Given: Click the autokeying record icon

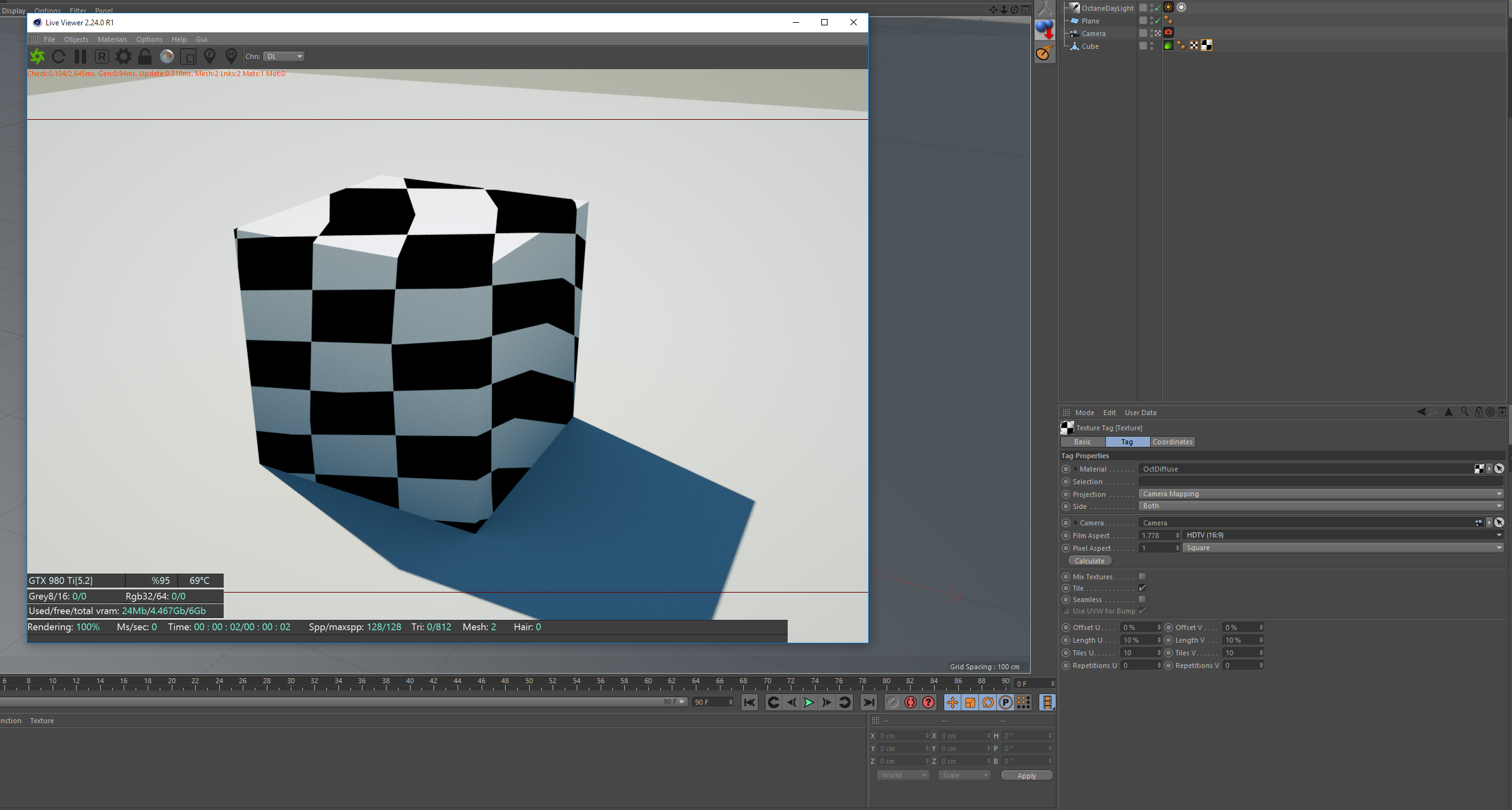Looking at the screenshot, I should 911,702.
